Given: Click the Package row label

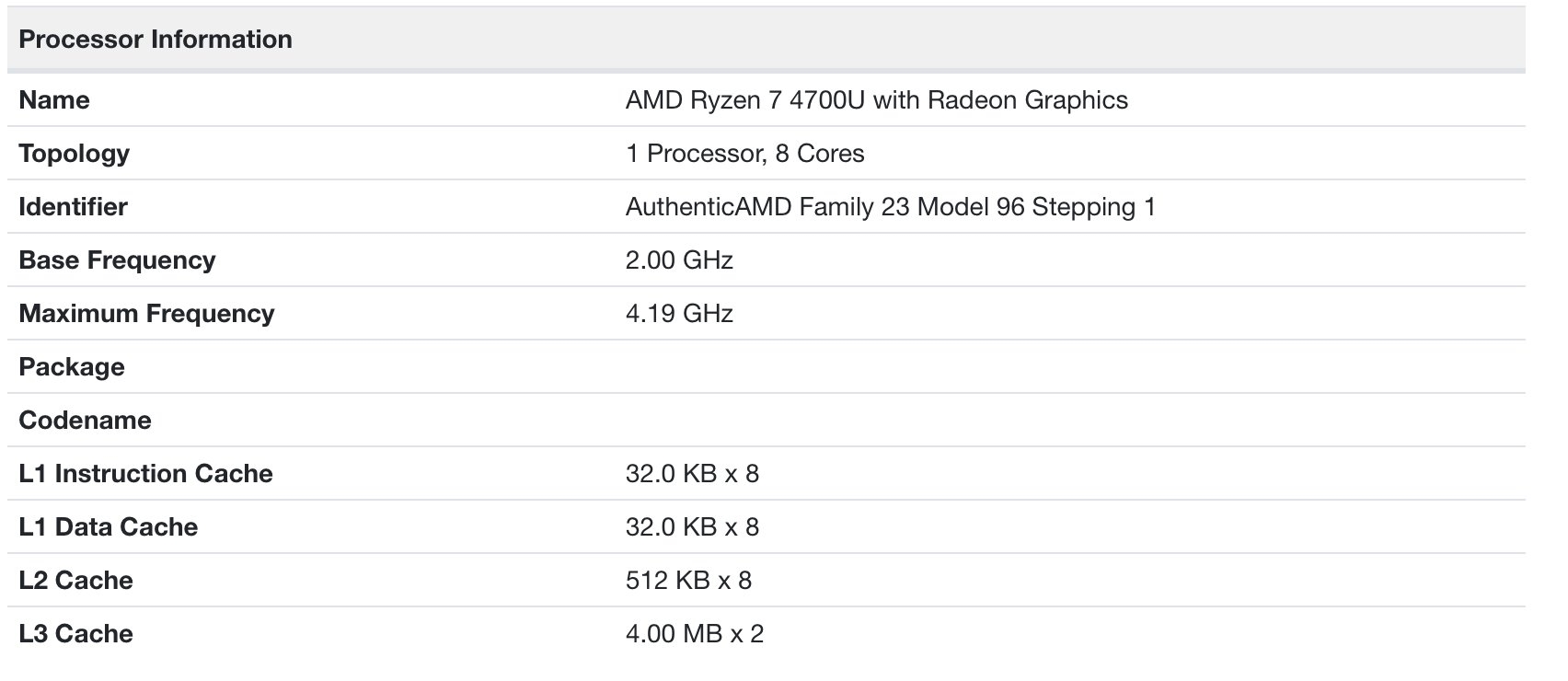Looking at the screenshot, I should point(71,367).
